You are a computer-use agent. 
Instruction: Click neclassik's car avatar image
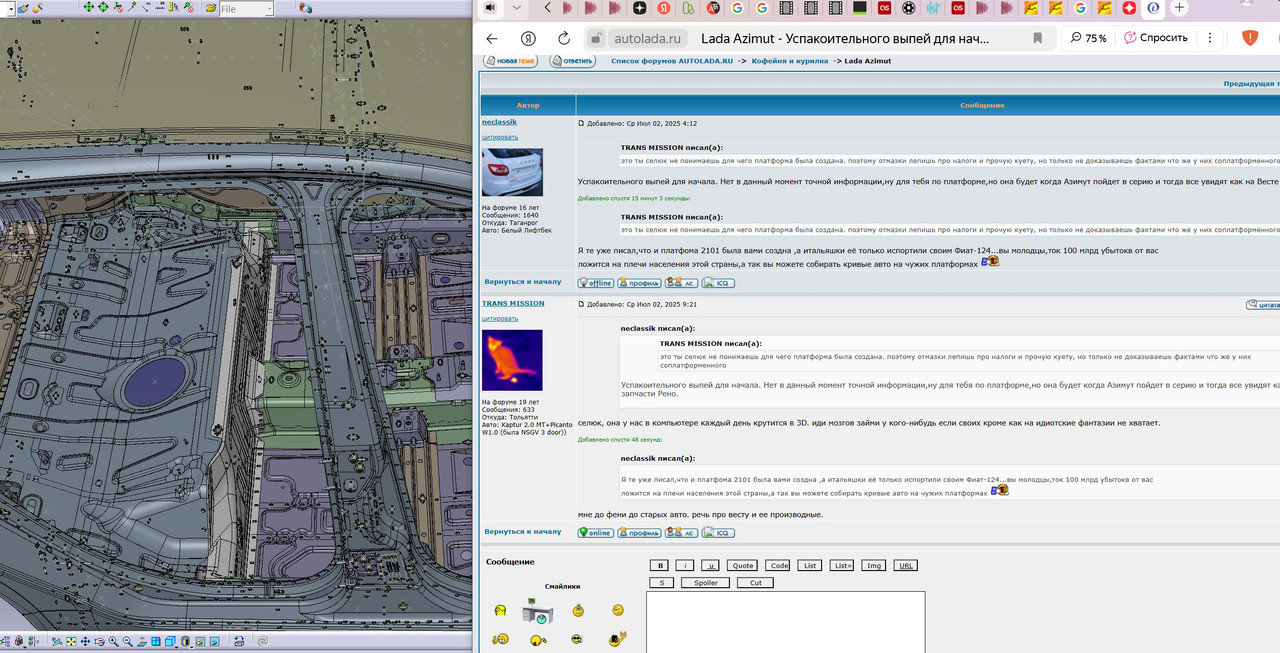[512, 172]
